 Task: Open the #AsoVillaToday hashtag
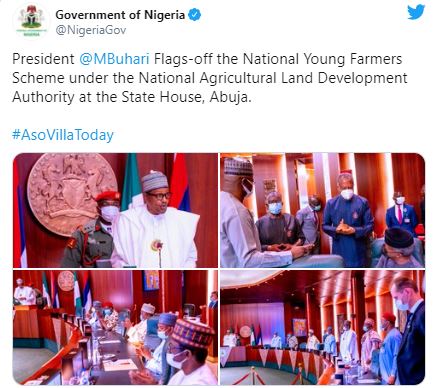point(63,135)
